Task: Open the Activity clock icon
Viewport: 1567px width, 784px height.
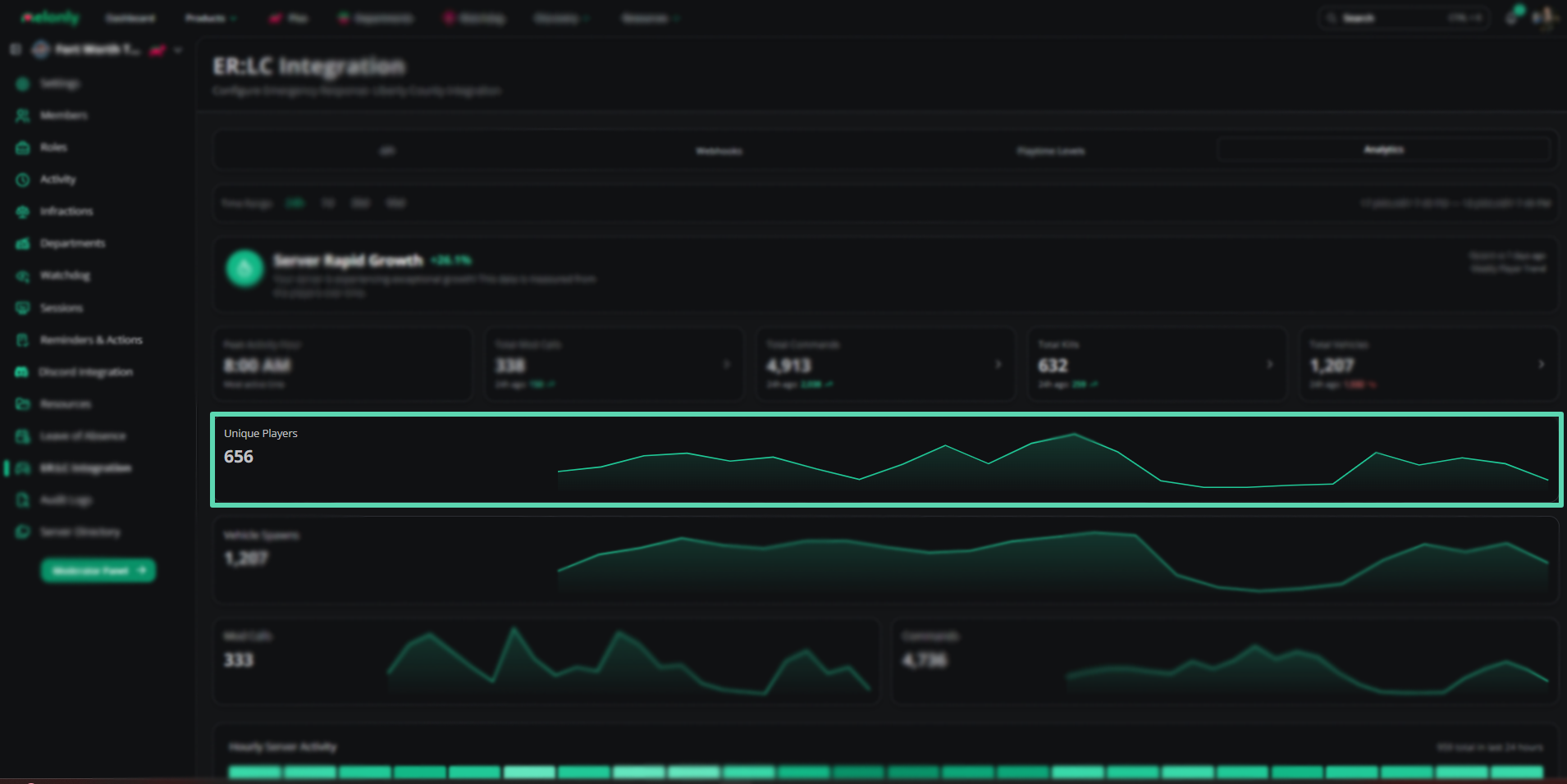Action: coord(23,180)
